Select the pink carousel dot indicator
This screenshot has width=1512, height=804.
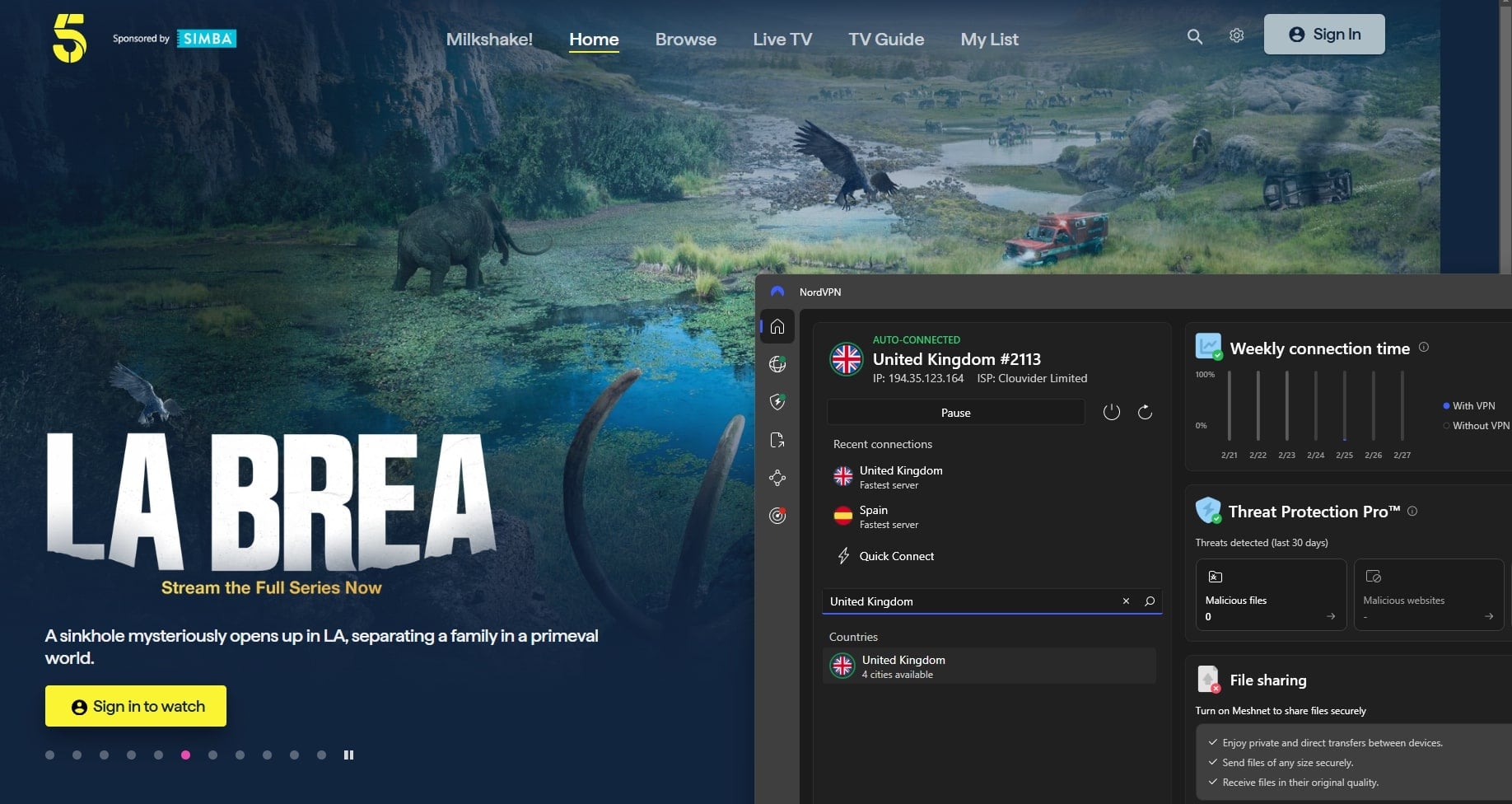(x=186, y=754)
